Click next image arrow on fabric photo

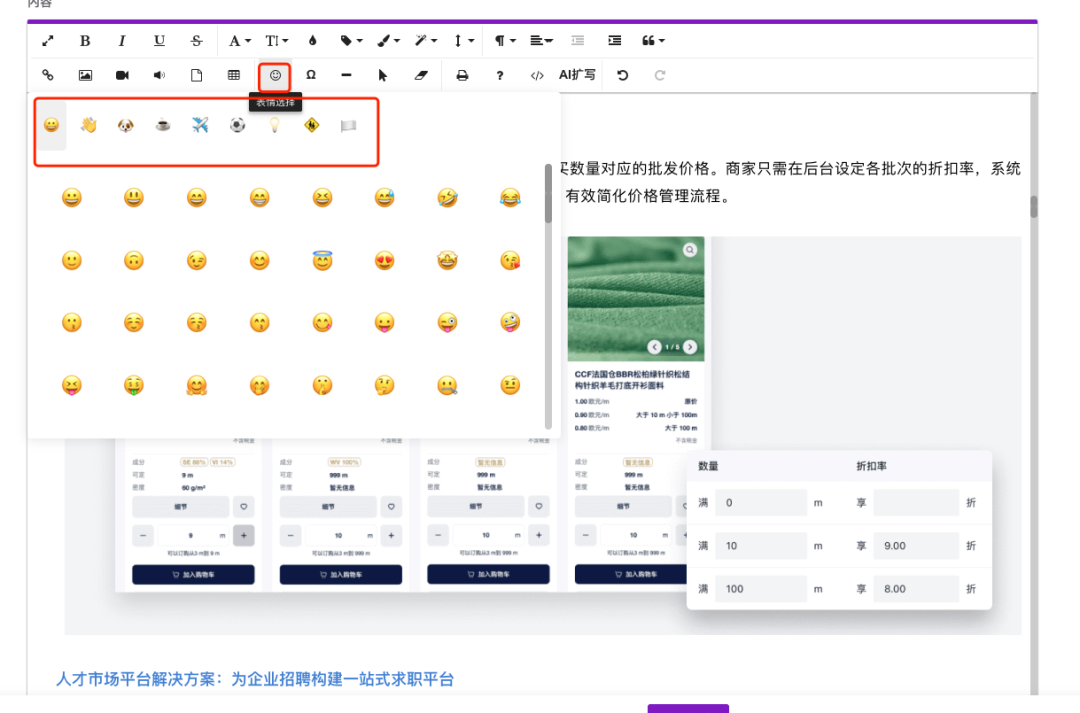(x=689, y=347)
